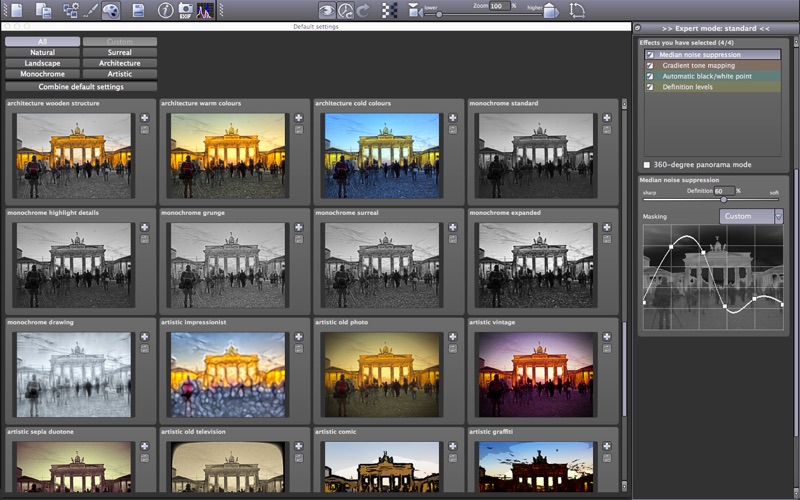Click the Zoom percentage input field
Image resolution: width=800 pixels, height=500 pixels.
pyautogui.click(x=499, y=6)
